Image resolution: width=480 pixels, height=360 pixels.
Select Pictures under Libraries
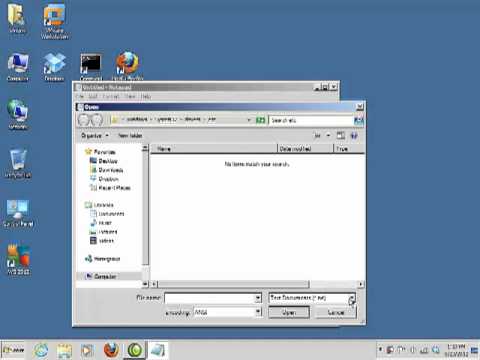click(104, 232)
